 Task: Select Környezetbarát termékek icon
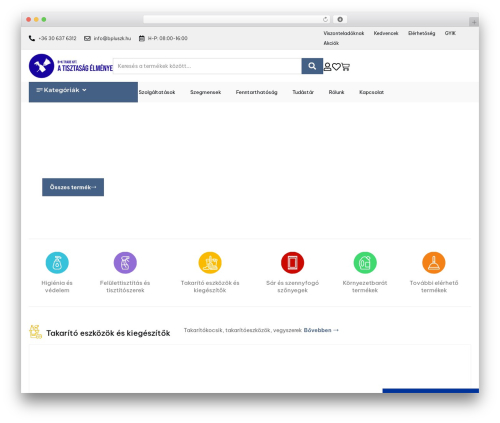365,263
